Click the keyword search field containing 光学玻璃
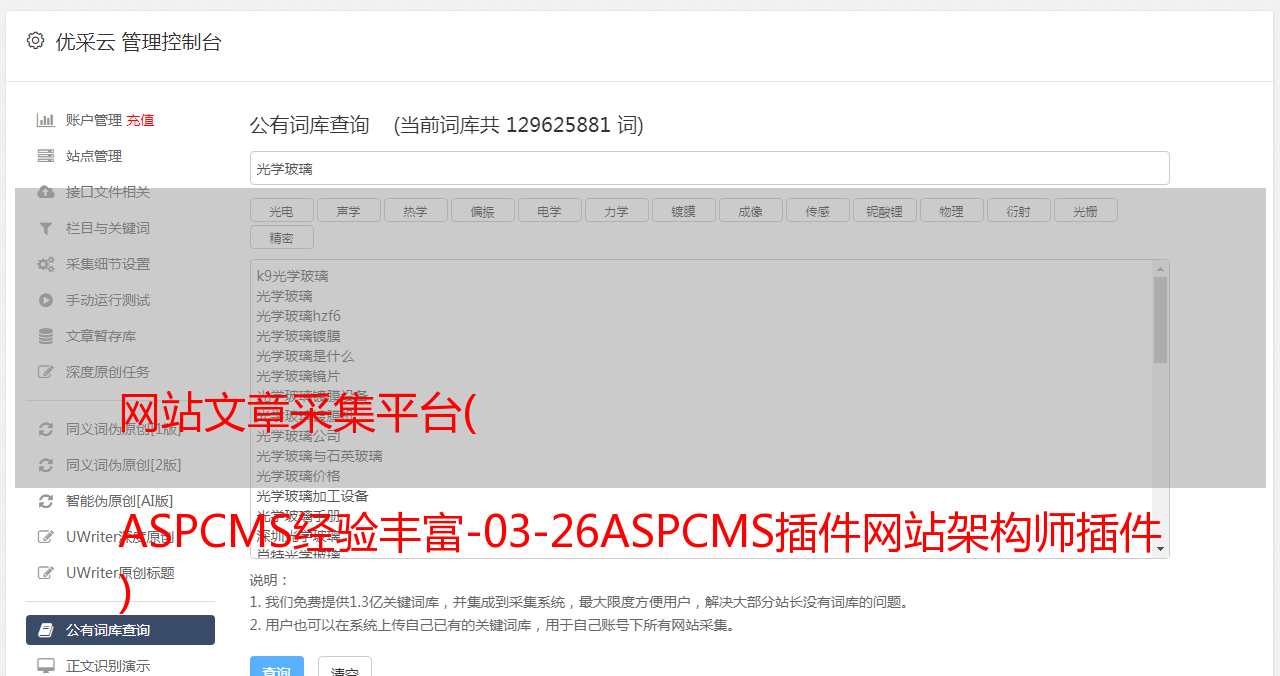This screenshot has width=1280, height=676. pos(709,168)
